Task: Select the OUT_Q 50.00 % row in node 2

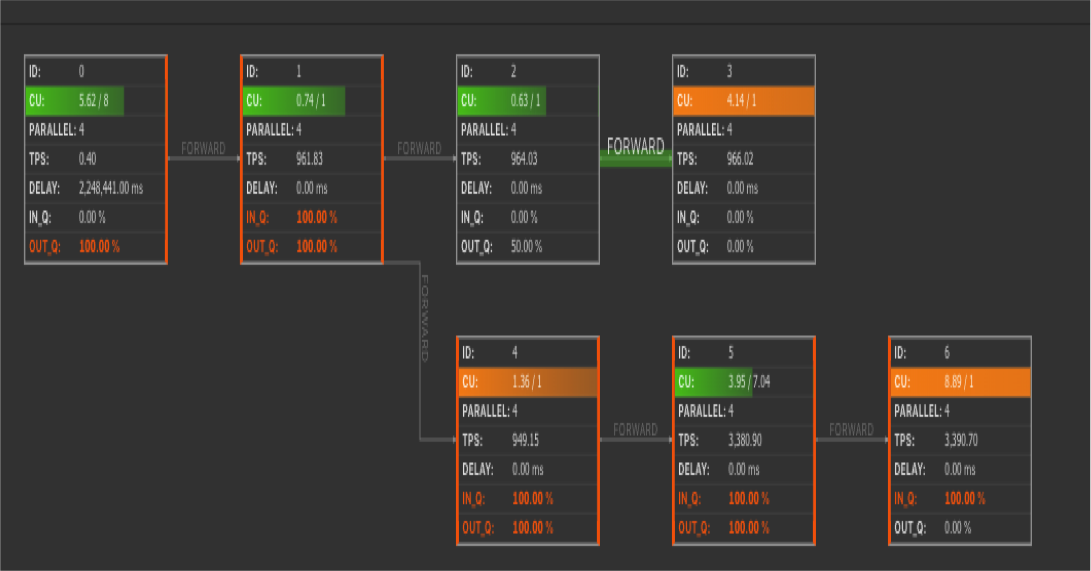Action: coord(527,246)
